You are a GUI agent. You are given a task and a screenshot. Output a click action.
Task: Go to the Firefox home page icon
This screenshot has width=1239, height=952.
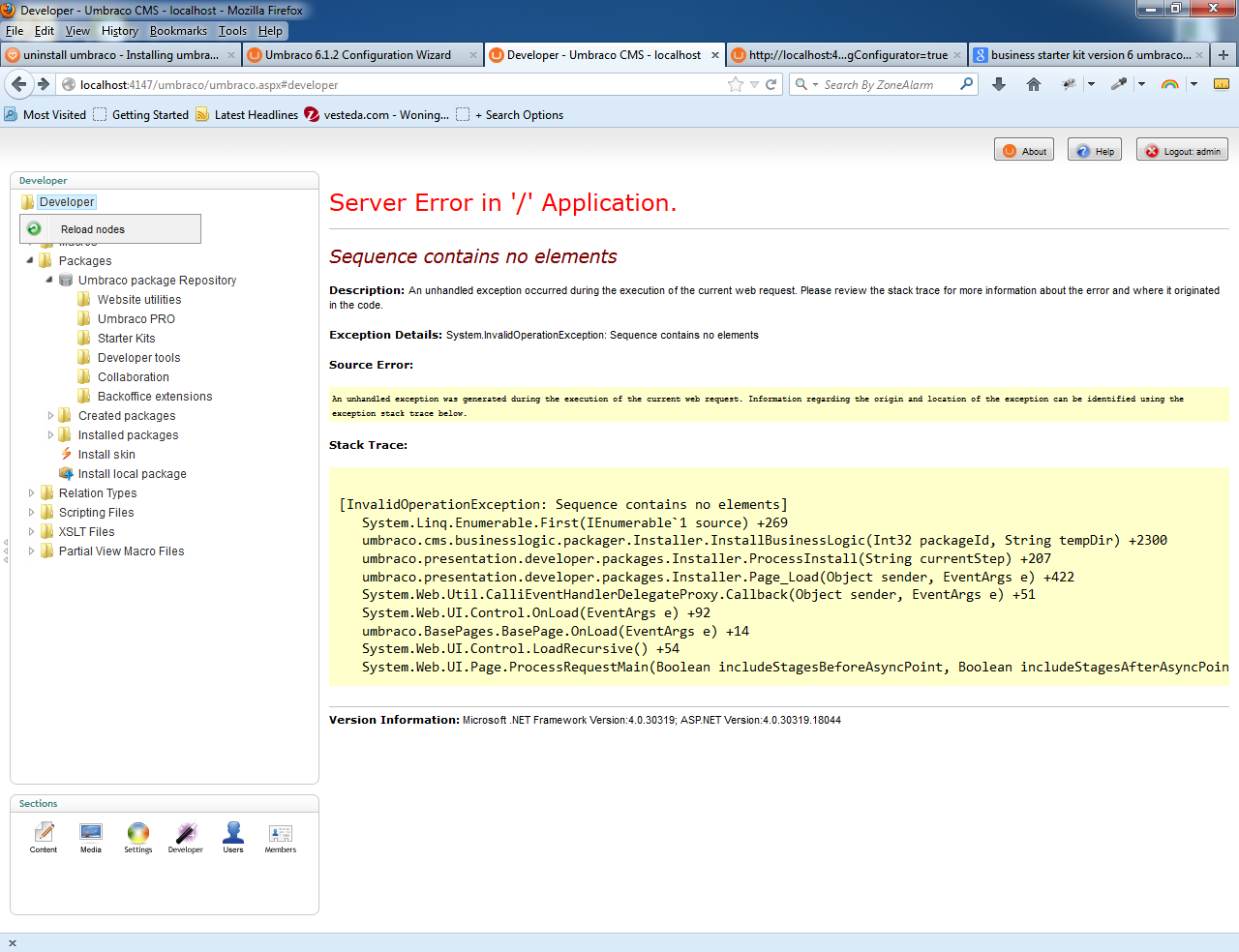(x=1034, y=84)
